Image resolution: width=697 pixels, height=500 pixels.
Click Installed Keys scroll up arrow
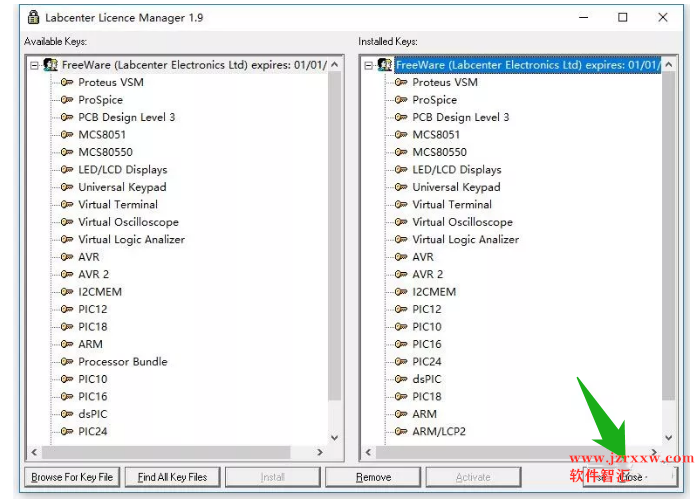click(669, 64)
